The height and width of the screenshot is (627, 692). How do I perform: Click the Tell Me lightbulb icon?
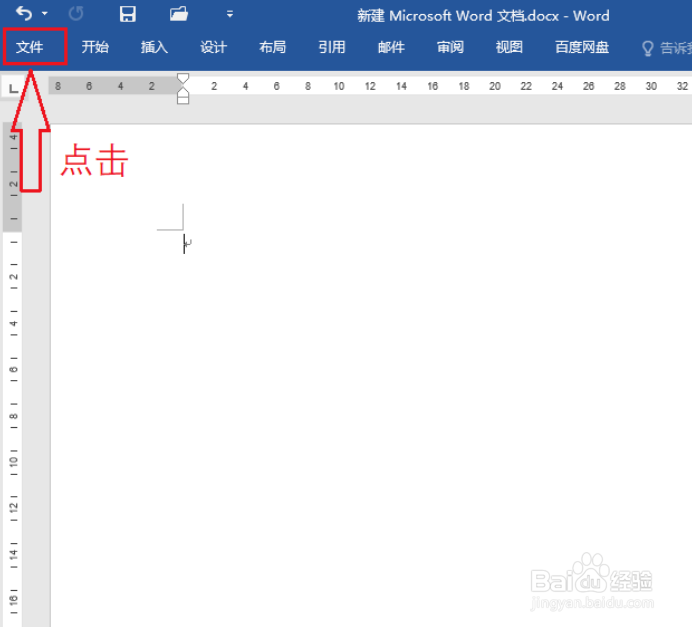coord(647,48)
